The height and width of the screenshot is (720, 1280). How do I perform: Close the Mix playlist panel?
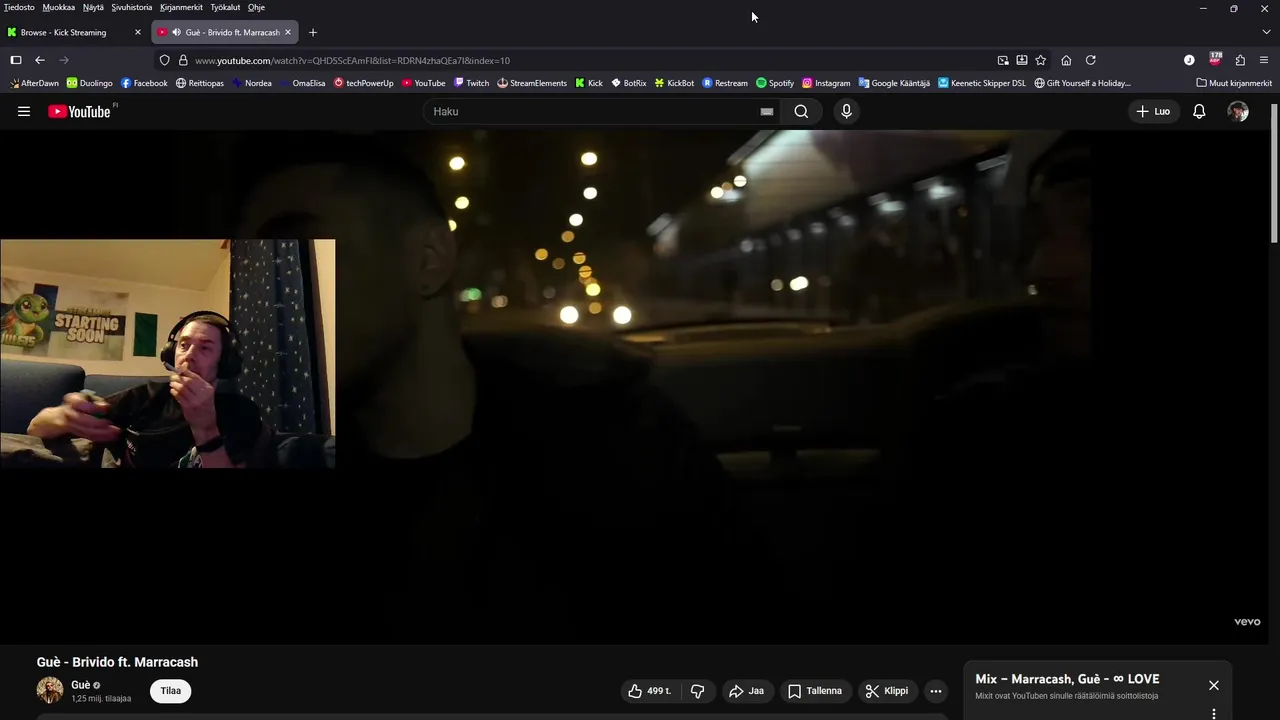pyautogui.click(x=1214, y=685)
